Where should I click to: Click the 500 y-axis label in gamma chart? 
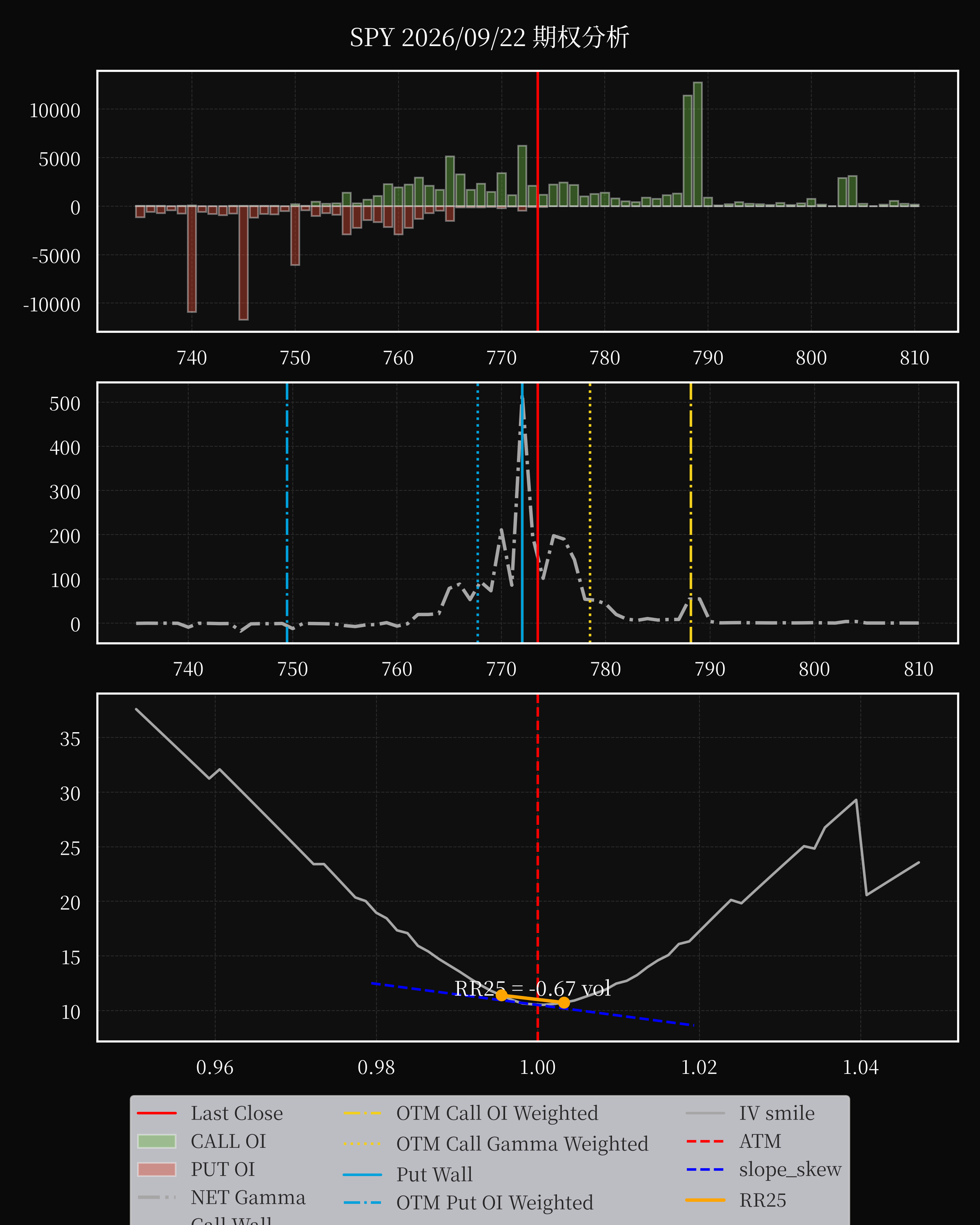(65, 404)
